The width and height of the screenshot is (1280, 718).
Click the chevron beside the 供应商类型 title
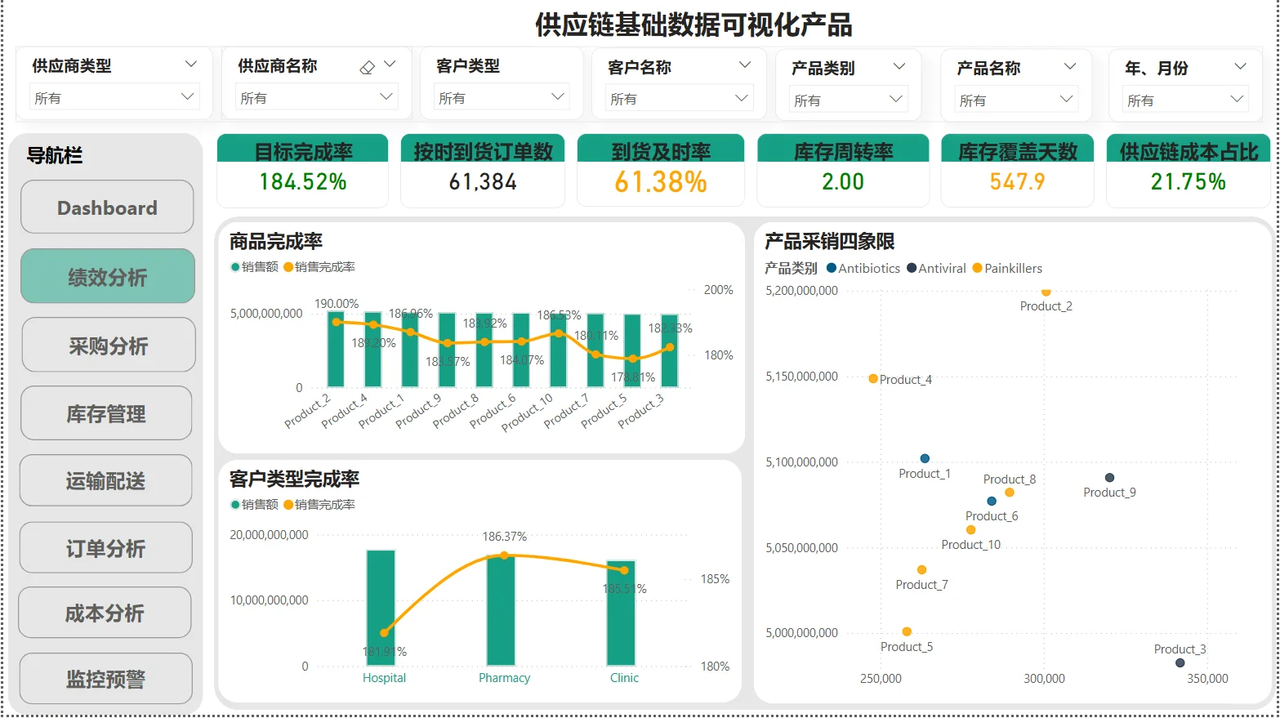pyautogui.click(x=191, y=64)
